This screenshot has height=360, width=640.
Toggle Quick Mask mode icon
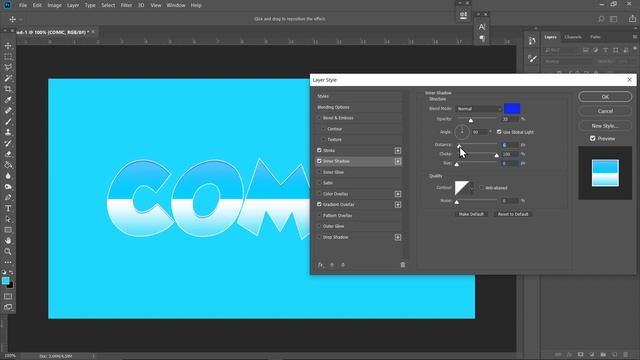click(x=8, y=296)
